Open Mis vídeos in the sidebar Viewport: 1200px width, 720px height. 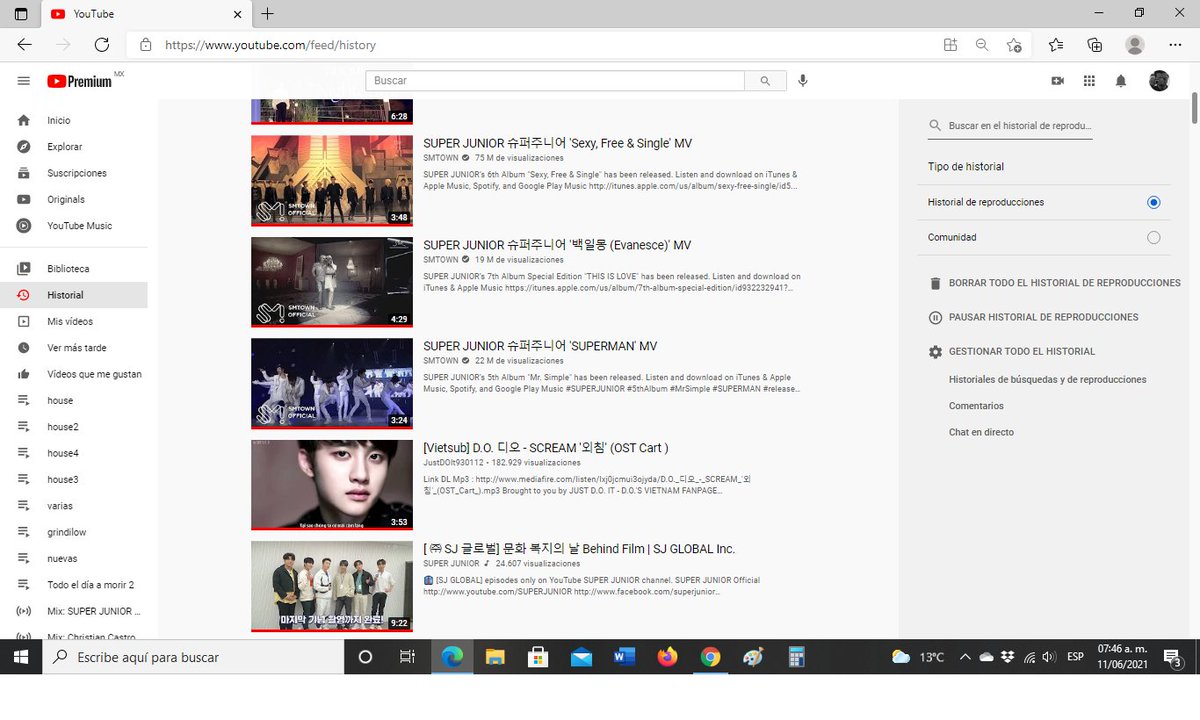[74, 322]
